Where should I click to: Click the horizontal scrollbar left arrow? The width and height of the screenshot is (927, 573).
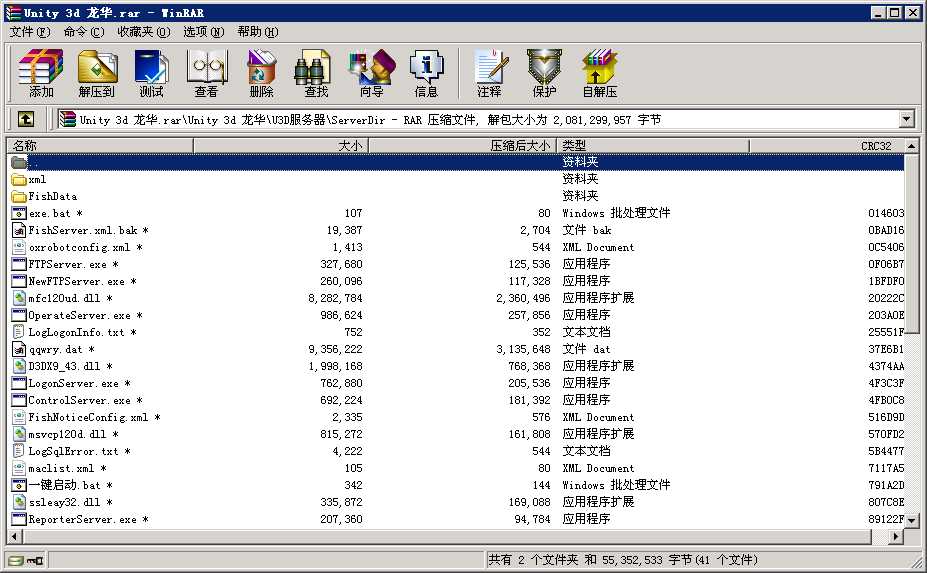pos(14,536)
